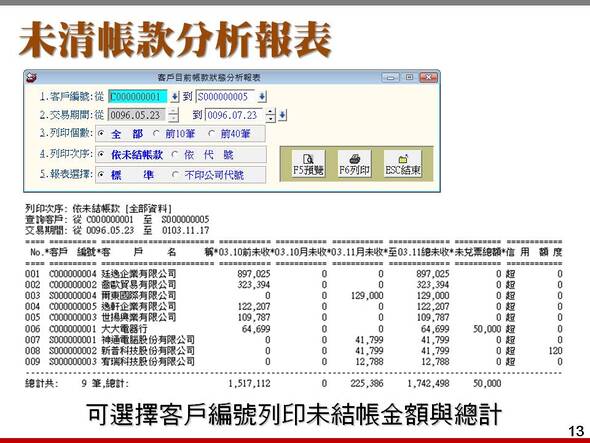Click the dialog's title bar application icon
590x443 pixels.
pos(32,78)
